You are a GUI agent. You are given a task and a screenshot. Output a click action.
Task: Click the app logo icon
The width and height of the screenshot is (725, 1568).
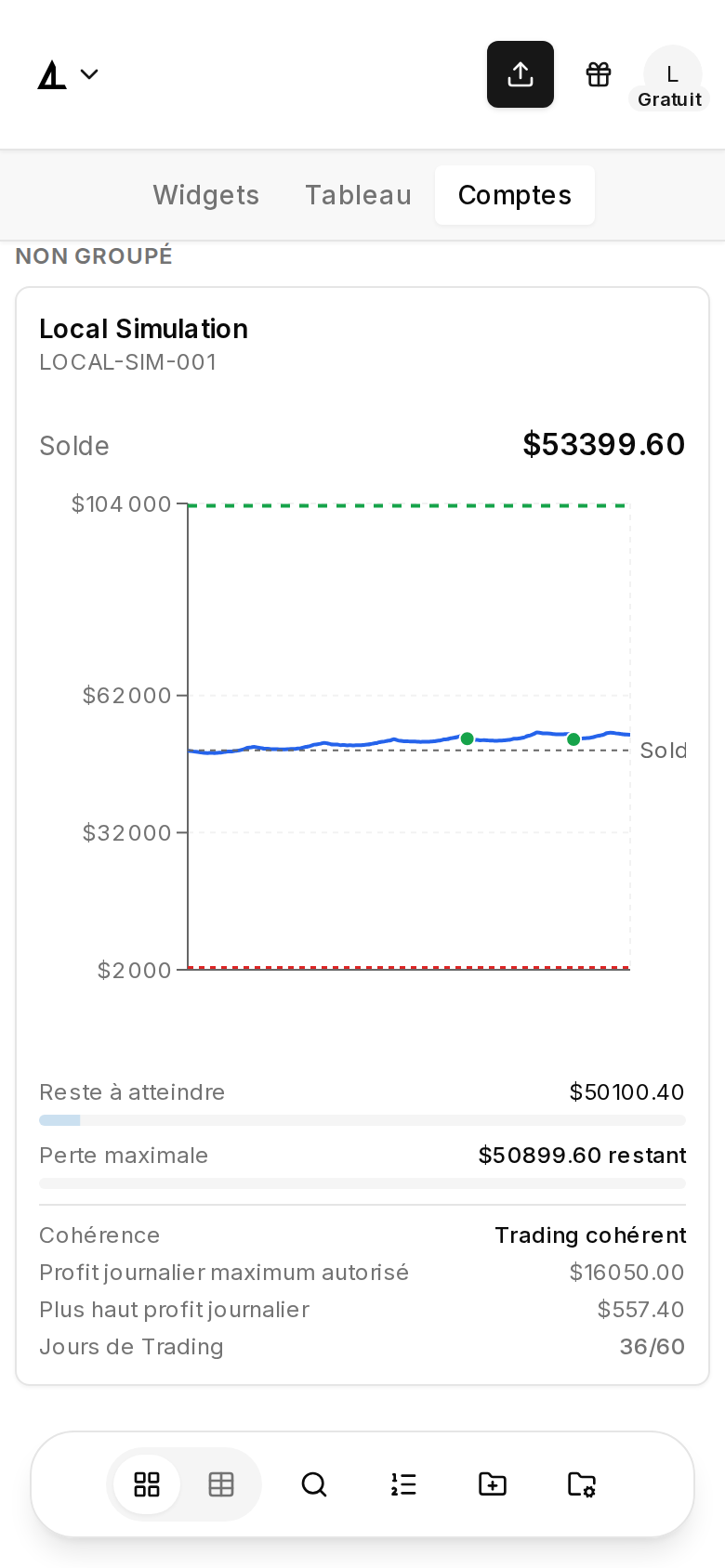coord(52,74)
